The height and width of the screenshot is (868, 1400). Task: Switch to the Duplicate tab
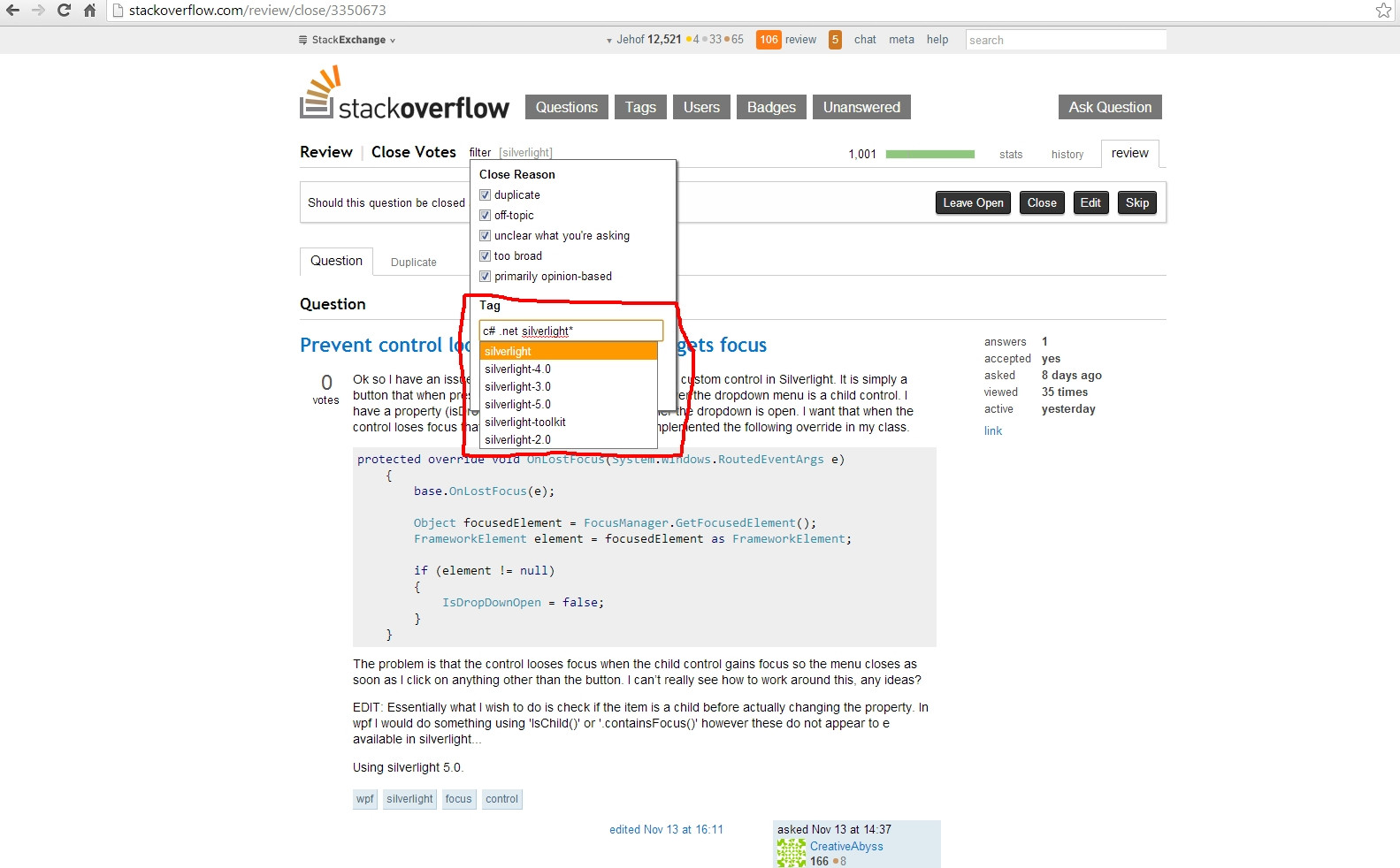click(414, 263)
